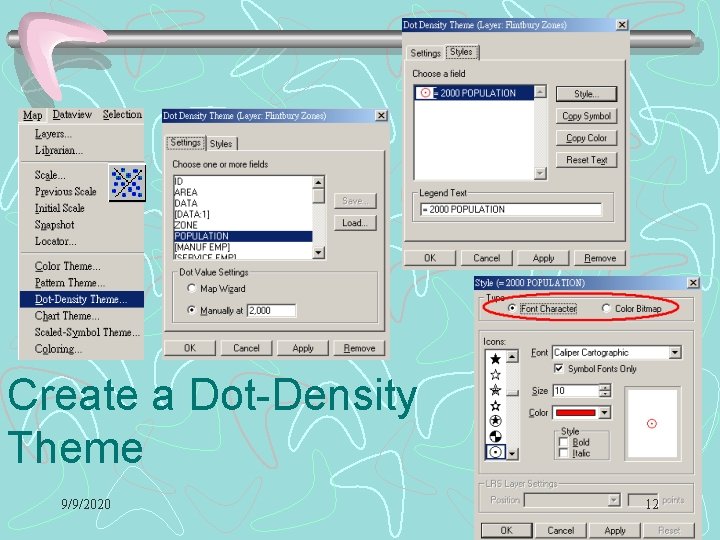The image size is (720, 540).
Task: Toggle the Symbol Fonts Only checkbox
Action: tap(559, 368)
